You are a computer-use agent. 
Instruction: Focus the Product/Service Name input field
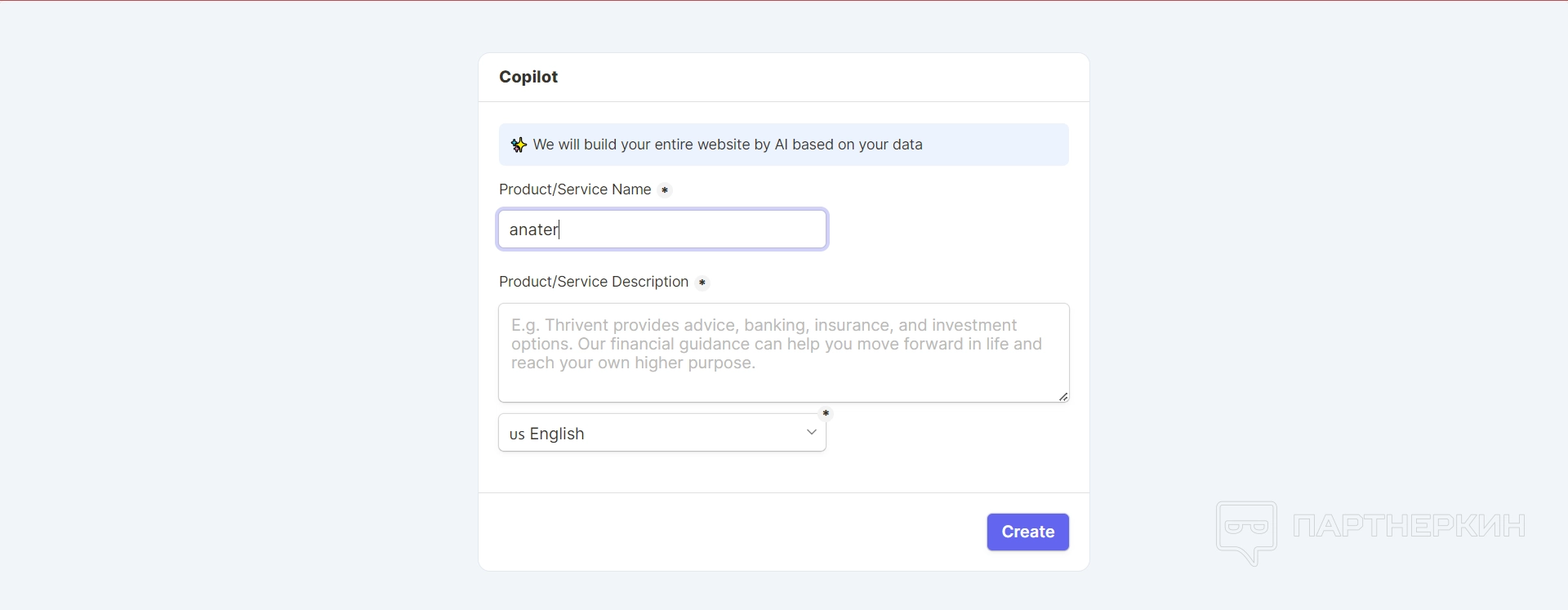(x=694, y=229)
